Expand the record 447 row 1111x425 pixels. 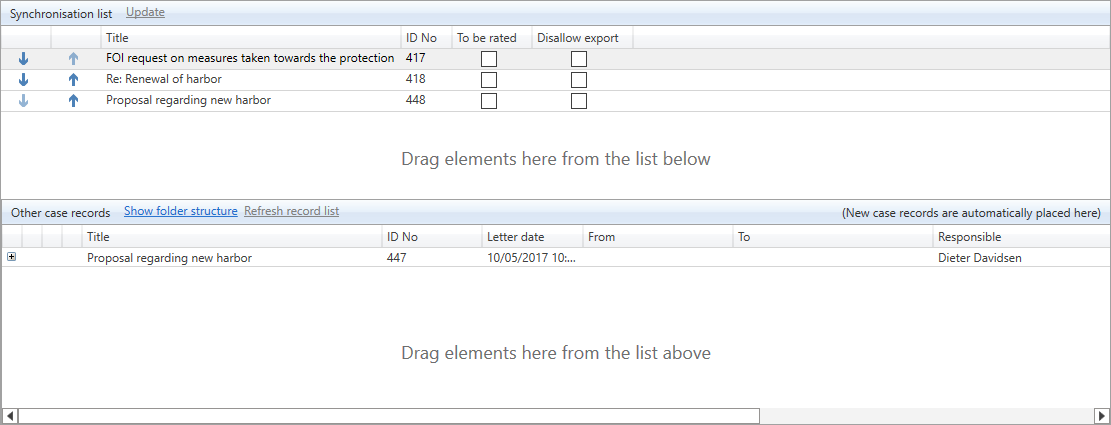[x=12, y=257]
